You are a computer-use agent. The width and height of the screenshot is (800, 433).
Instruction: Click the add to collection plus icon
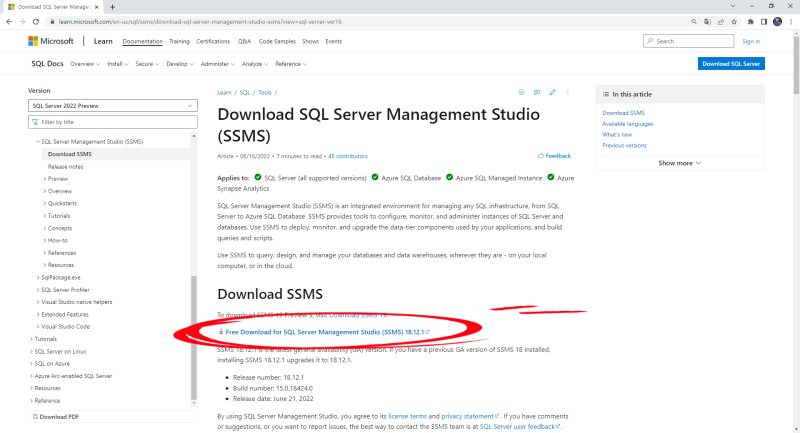(521, 92)
